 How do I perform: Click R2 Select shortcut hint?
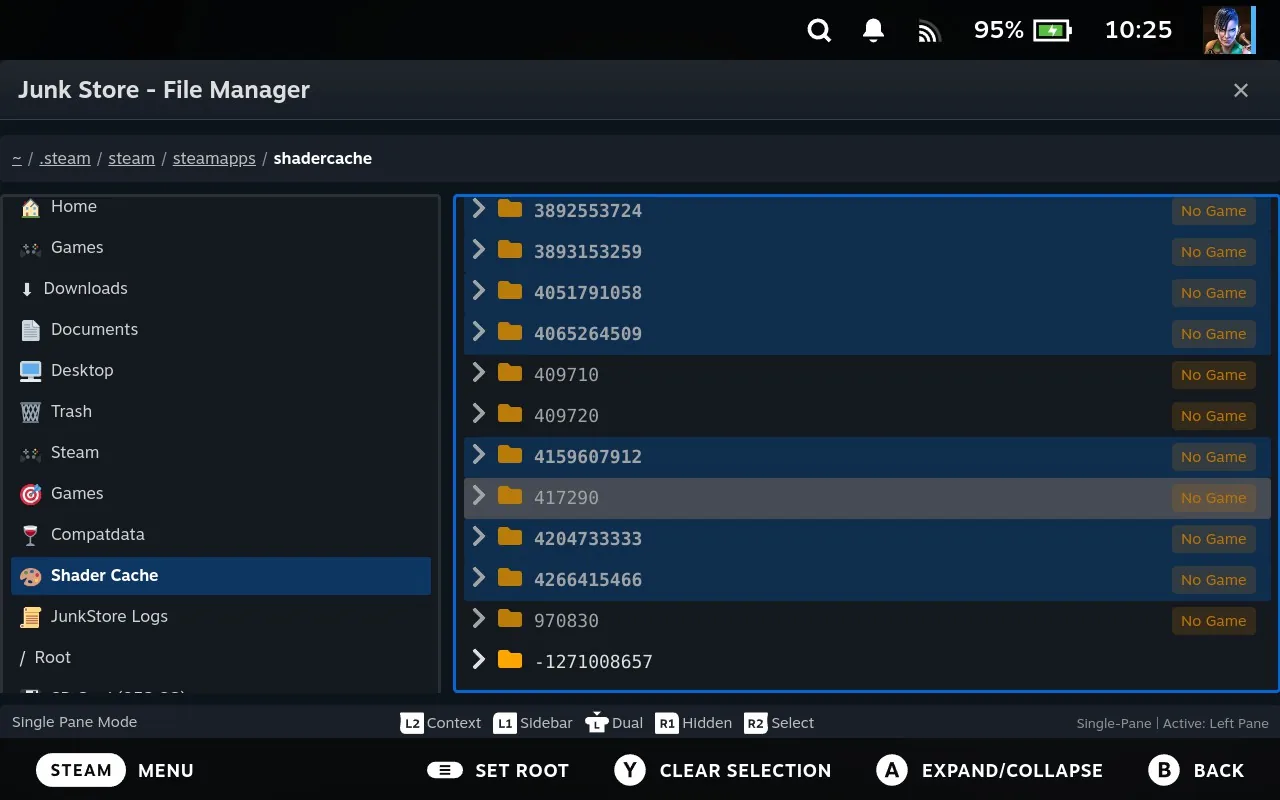(779, 723)
